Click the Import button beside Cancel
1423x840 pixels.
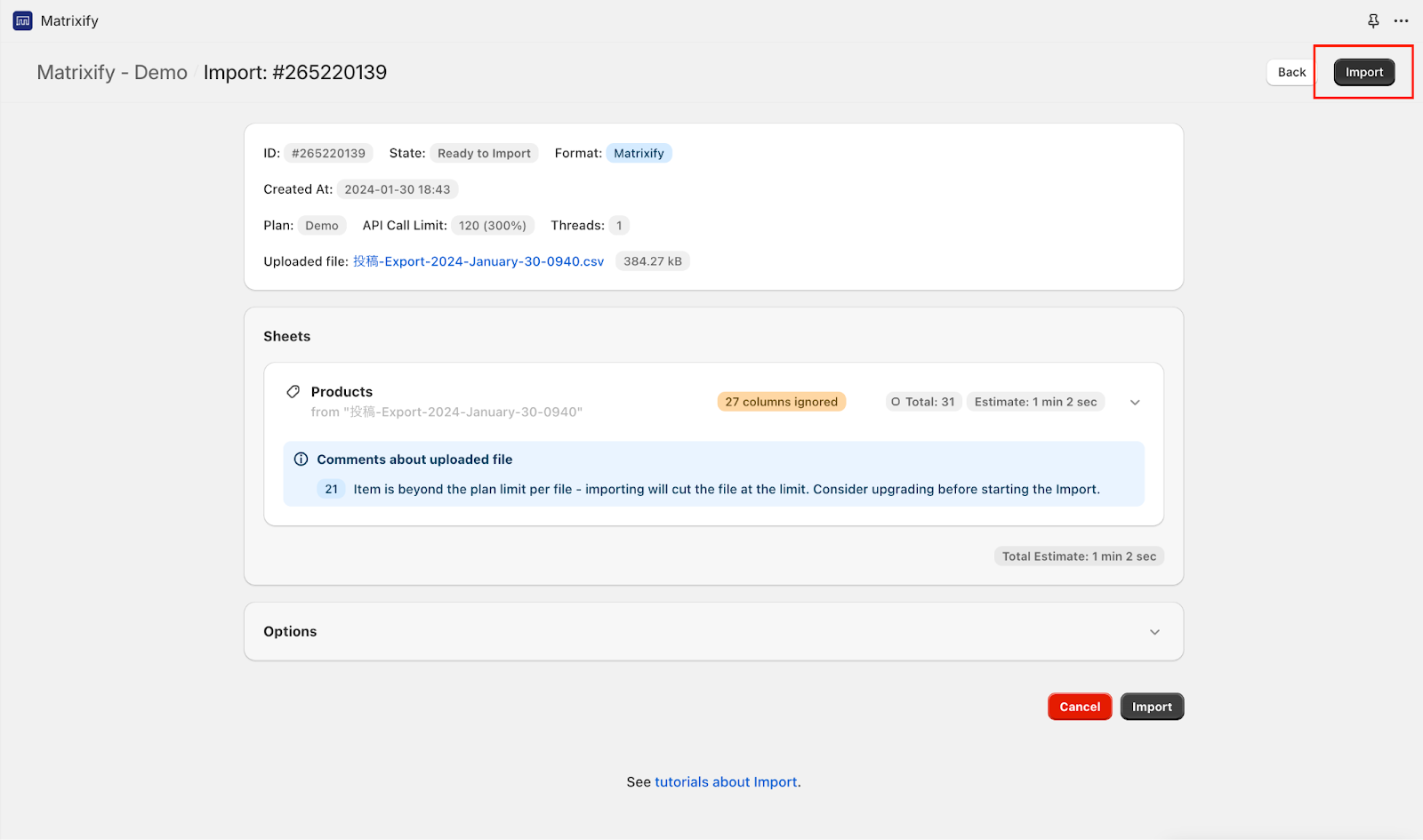[1152, 707]
